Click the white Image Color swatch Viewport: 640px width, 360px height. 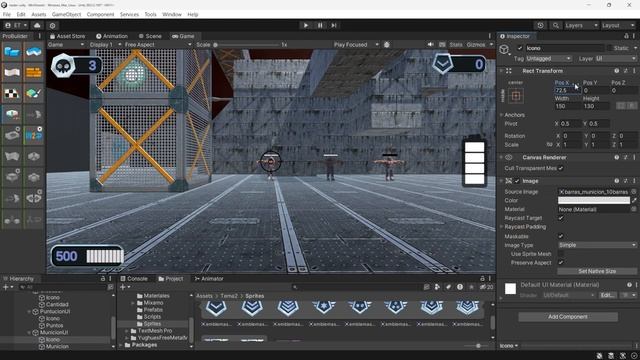tap(594, 200)
